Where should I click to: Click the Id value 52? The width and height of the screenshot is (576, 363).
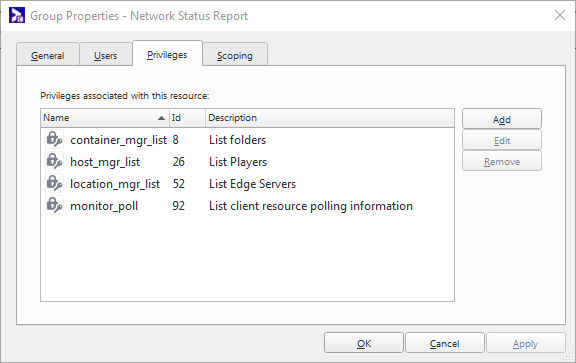click(179, 184)
